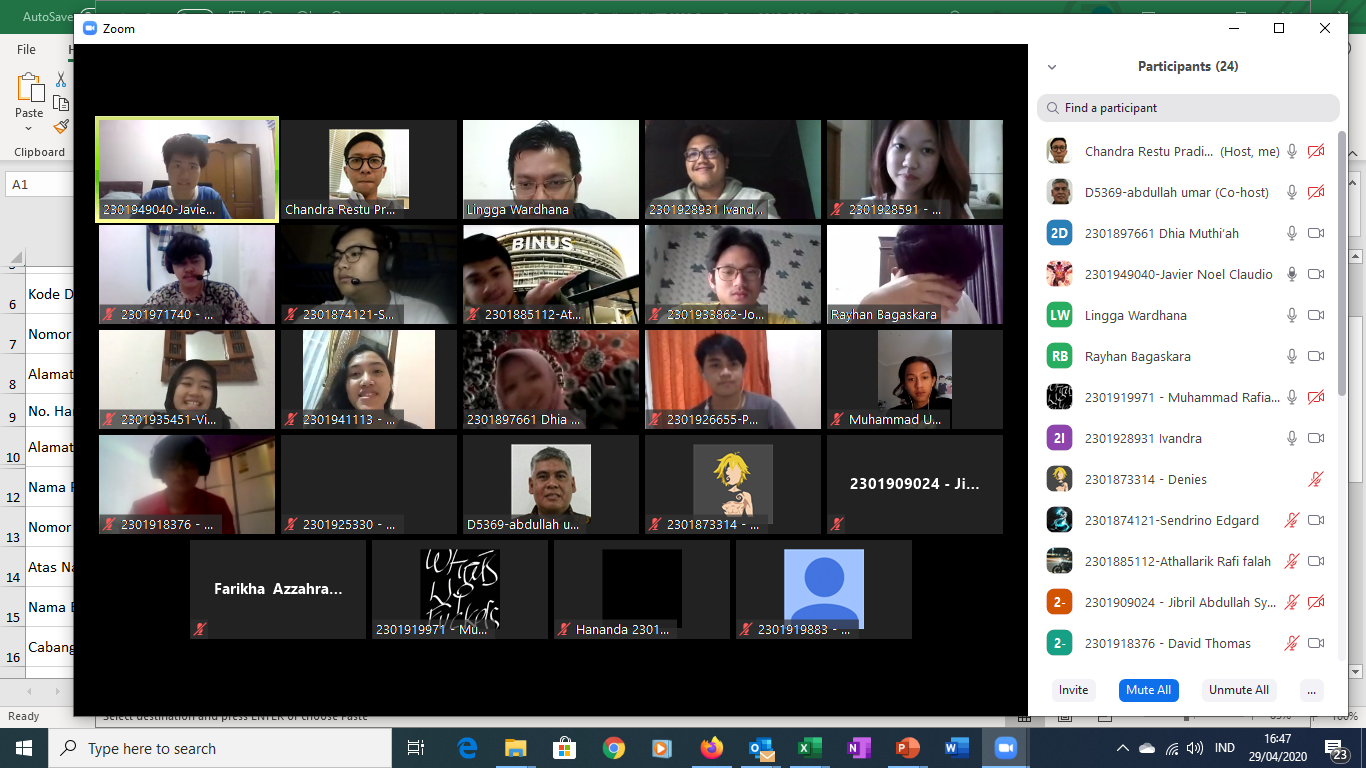Click Windows search box Type here to search
The width and height of the screenshot is (1366, 768).
coord(220,748)
